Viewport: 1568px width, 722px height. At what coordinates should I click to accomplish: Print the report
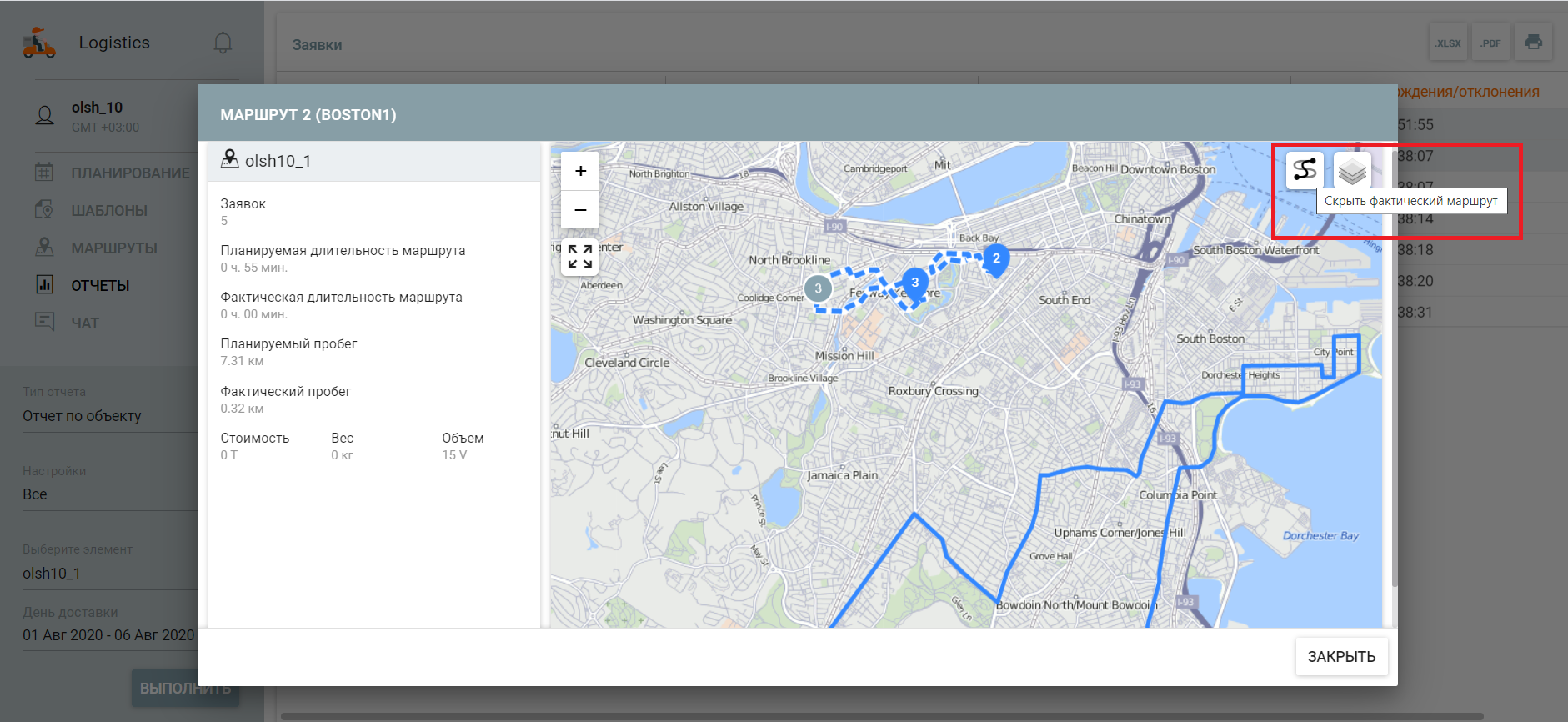point(1533,43)
